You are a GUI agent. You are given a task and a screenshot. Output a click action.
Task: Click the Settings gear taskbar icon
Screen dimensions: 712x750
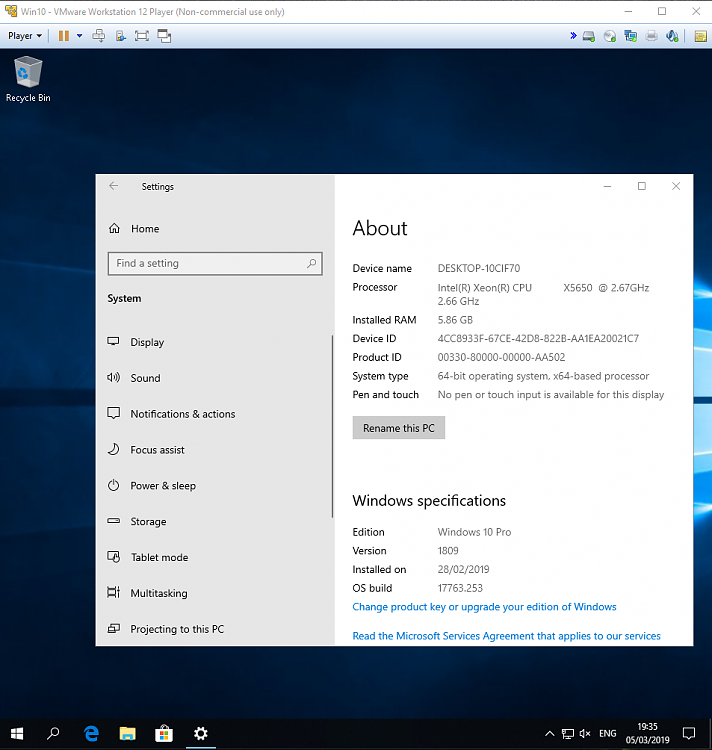(x=200, y=733)
